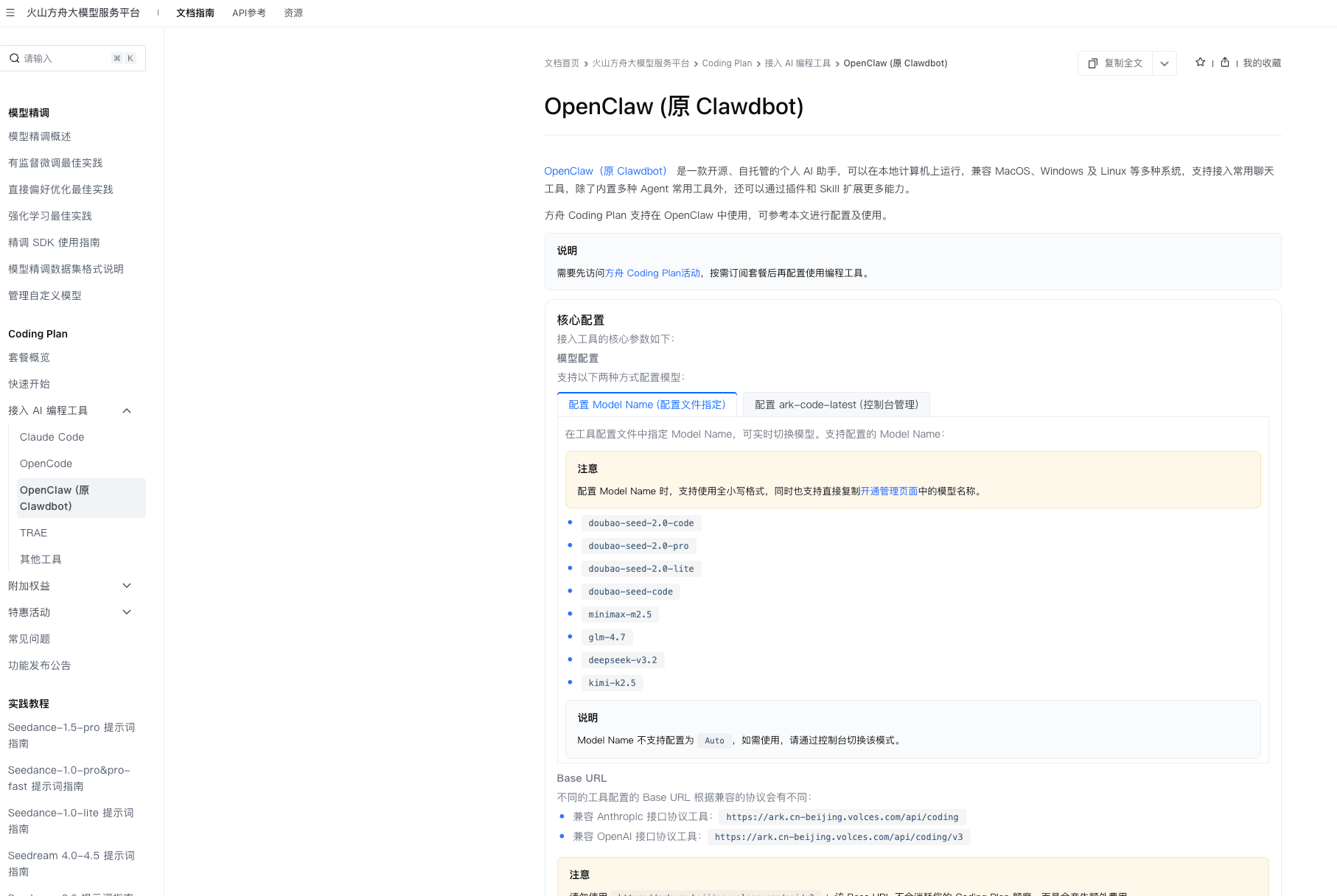Open 精调 SDK 使用指南 in sidebar
This screenshot has height=896, width=1337.
[x=54, y=242]
